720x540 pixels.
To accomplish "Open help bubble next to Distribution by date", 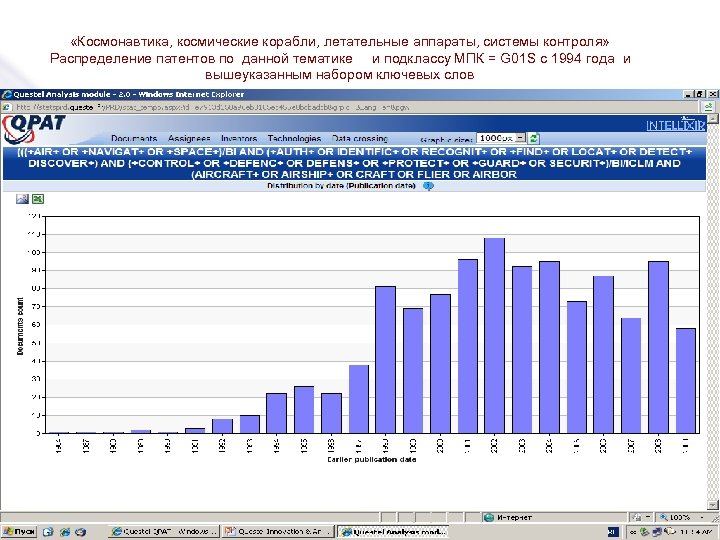I will [x=428, y=186].
